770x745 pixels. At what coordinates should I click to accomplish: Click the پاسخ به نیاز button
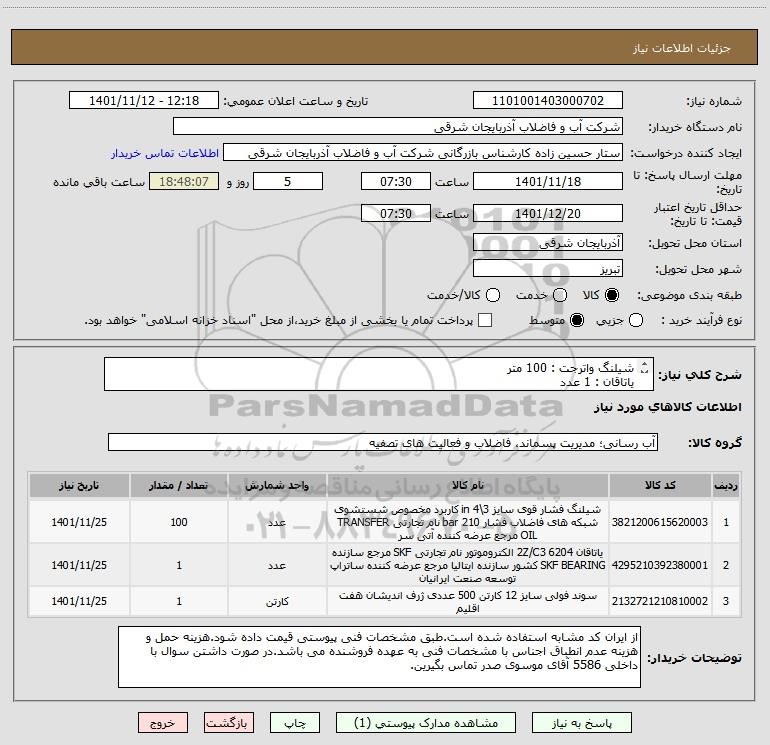point(581,723)
